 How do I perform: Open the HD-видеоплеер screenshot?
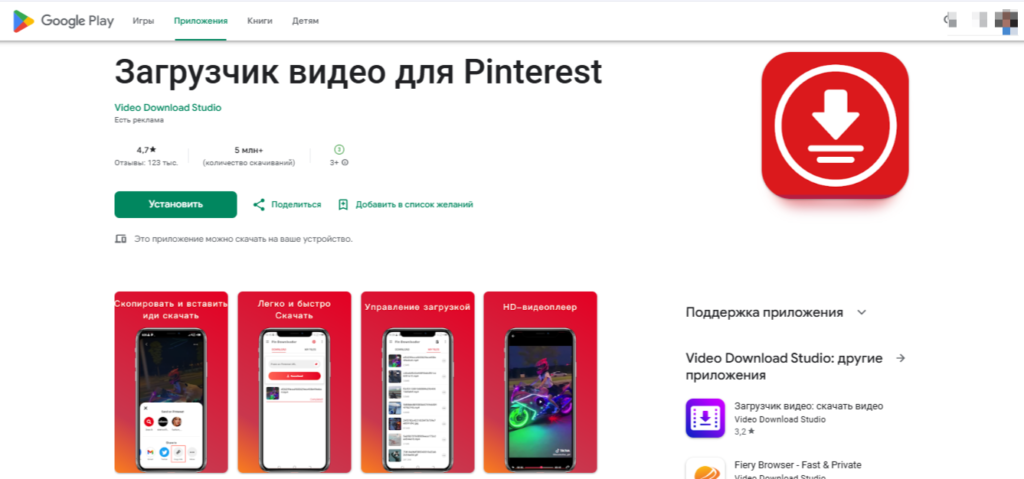(541, 382)
